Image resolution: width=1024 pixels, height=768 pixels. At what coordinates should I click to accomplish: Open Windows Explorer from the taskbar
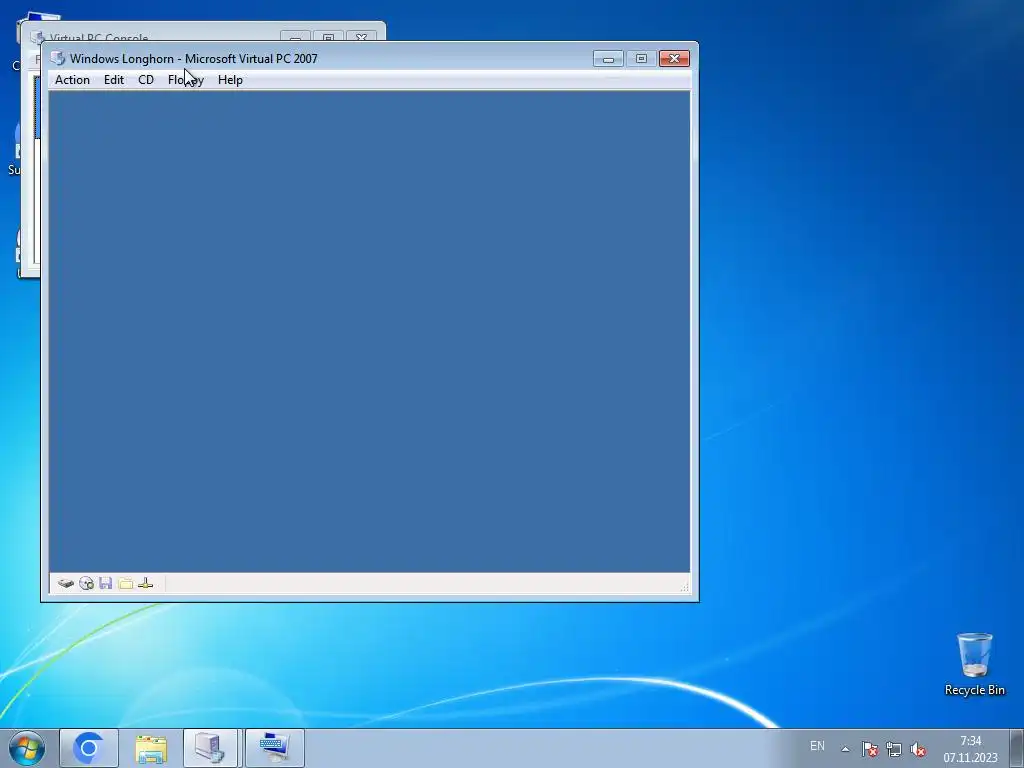click(151, 748)
